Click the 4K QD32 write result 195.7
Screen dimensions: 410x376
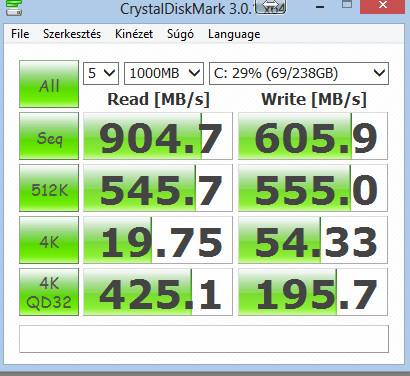[313, 292]
